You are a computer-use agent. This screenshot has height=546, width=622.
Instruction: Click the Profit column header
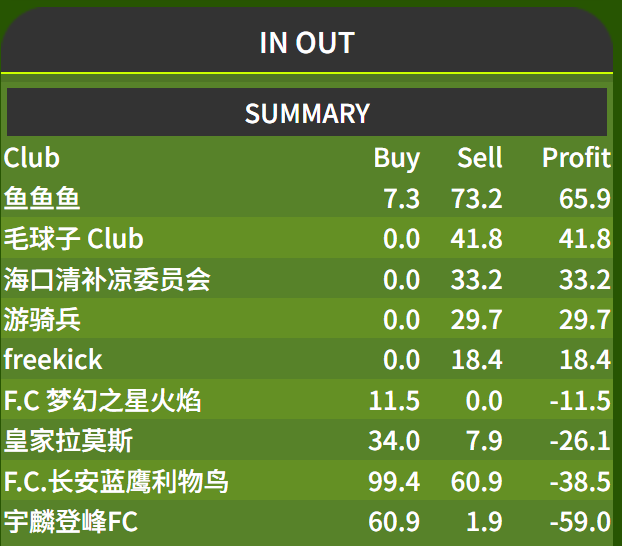tap(576, 158)
